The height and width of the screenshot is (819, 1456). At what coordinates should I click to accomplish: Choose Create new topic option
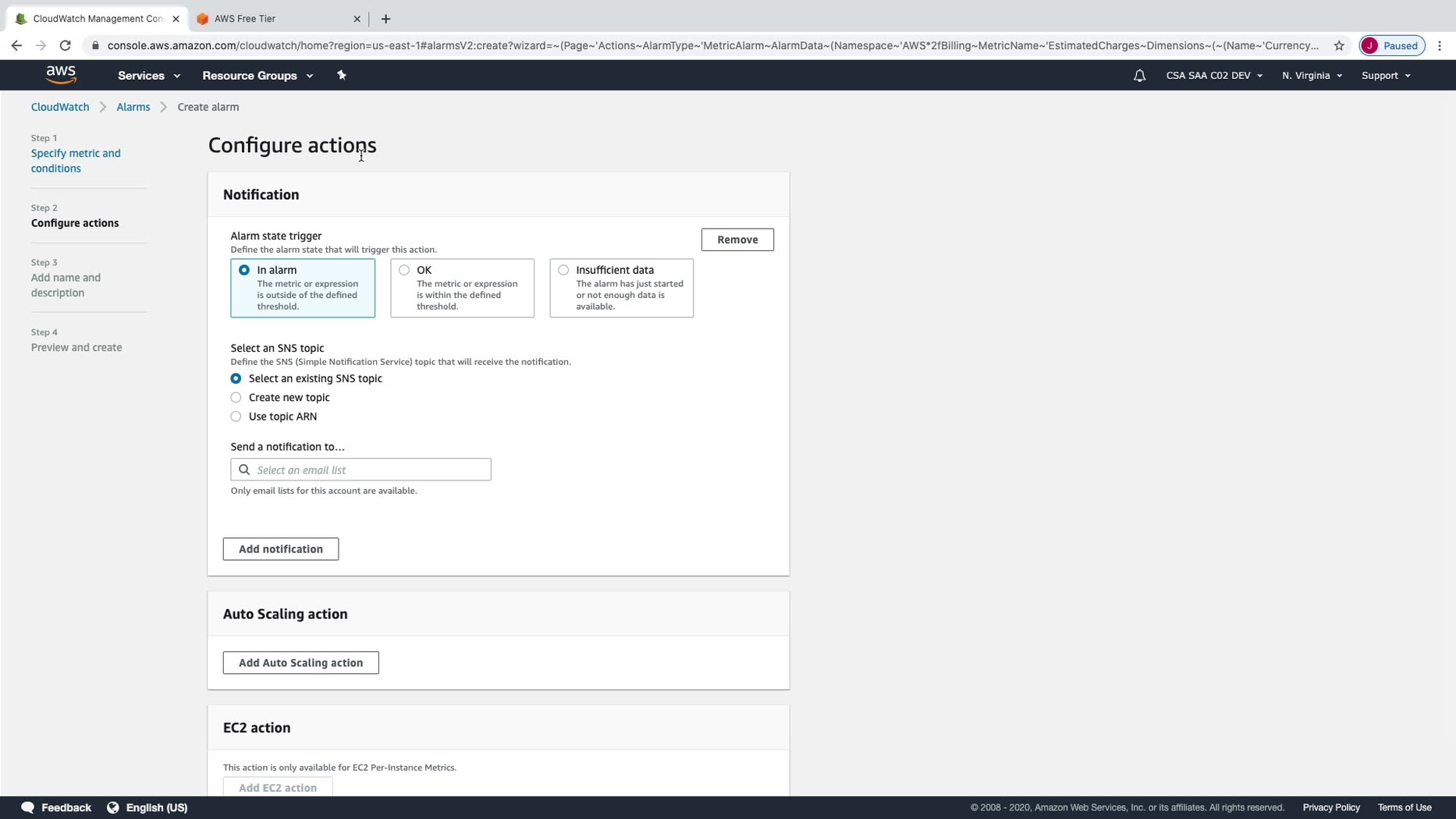click(236, 398)
